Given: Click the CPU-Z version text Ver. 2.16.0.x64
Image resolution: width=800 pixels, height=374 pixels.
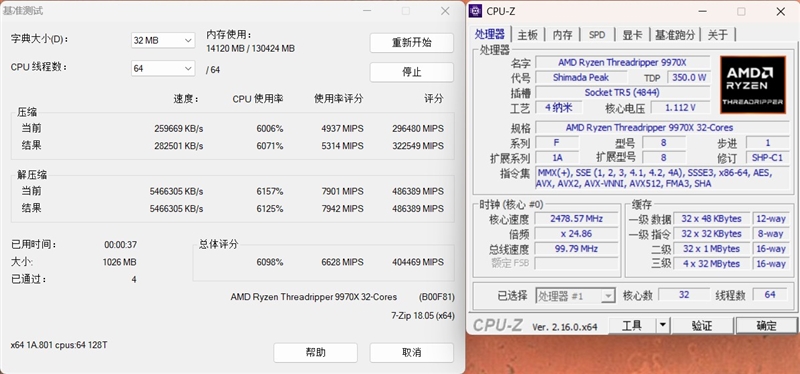Looking at the screenshot, I should [564, 327].
